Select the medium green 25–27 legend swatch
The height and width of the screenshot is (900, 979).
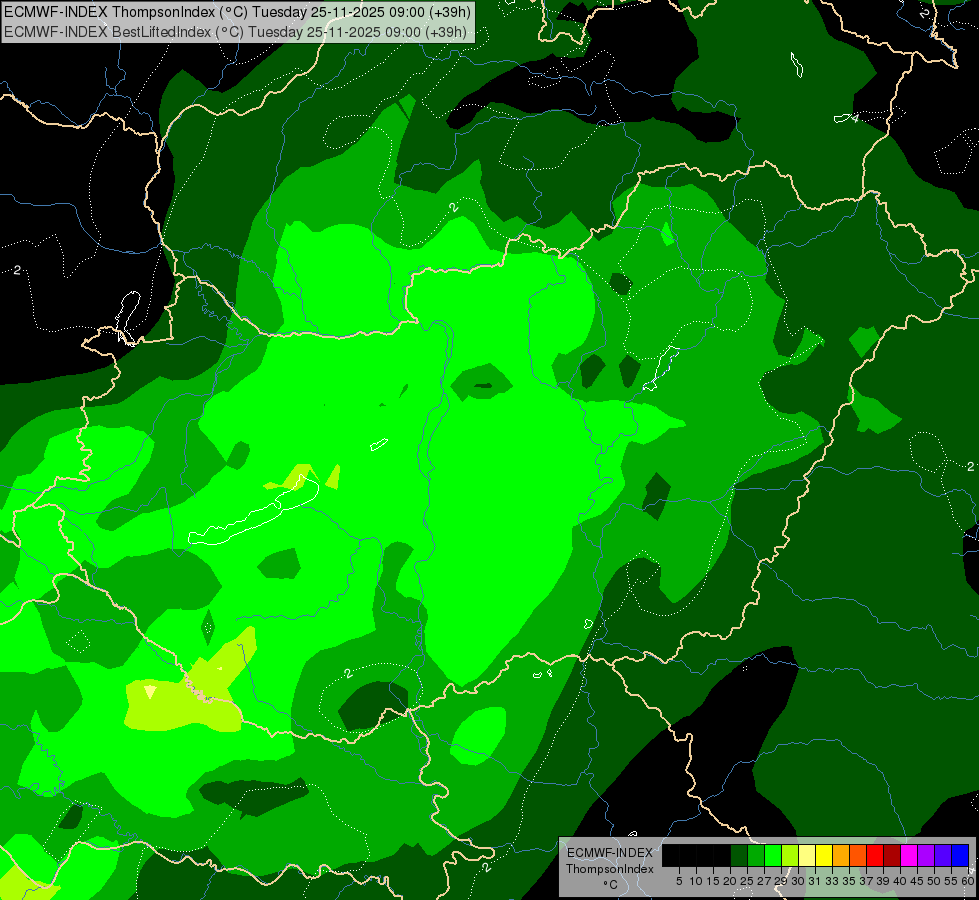[756, 855]
